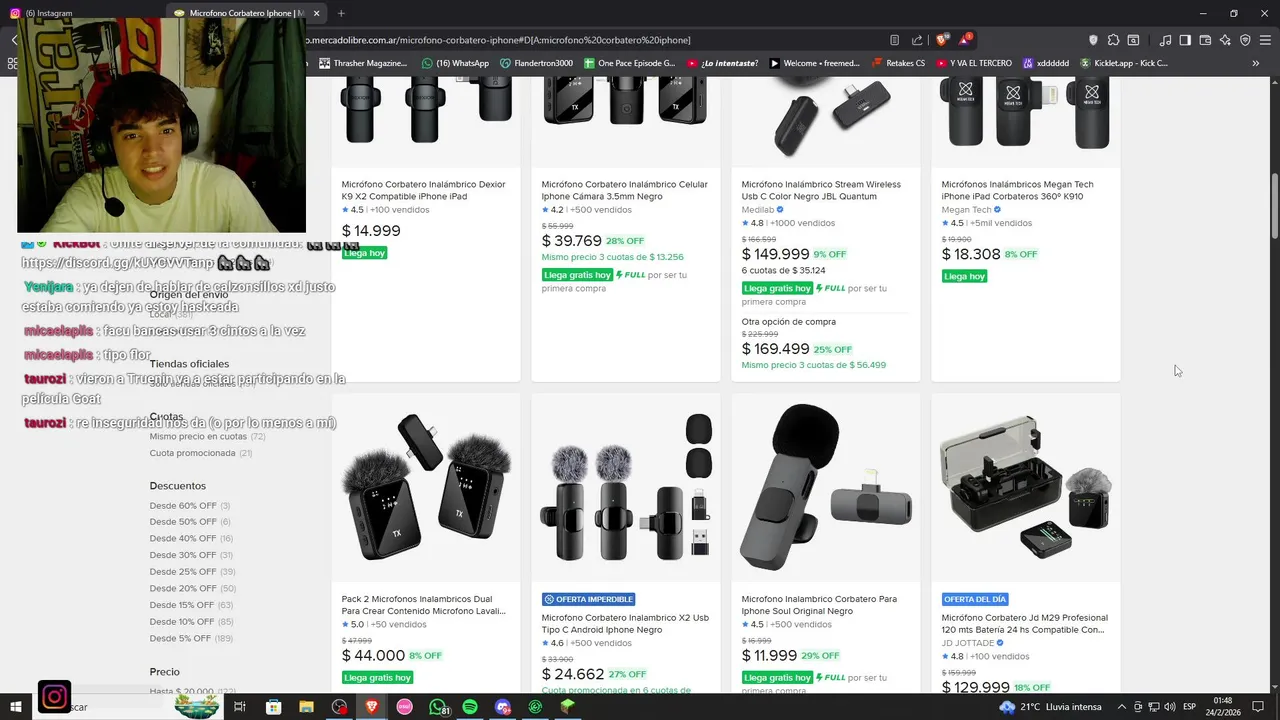Open WhatsApp from taskbar
The width and height of the screenshot is (1280, 720).
click(x=437, y=707)
